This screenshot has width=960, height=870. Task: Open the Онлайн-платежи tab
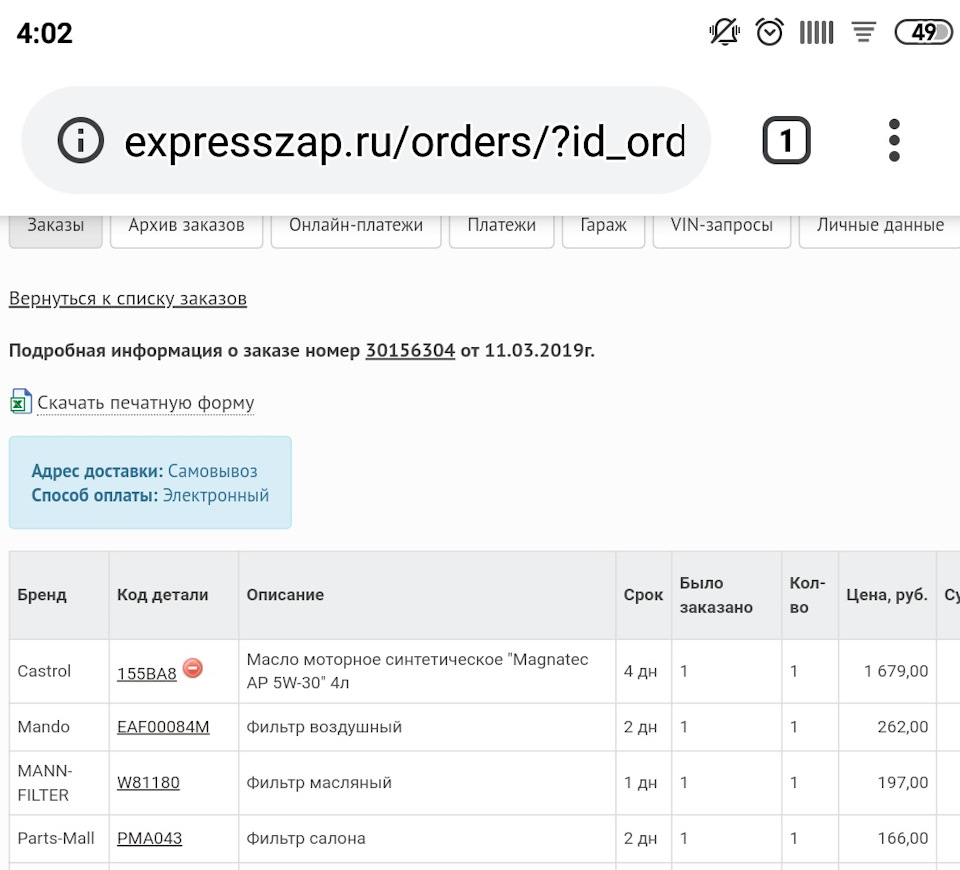point(356,226)
